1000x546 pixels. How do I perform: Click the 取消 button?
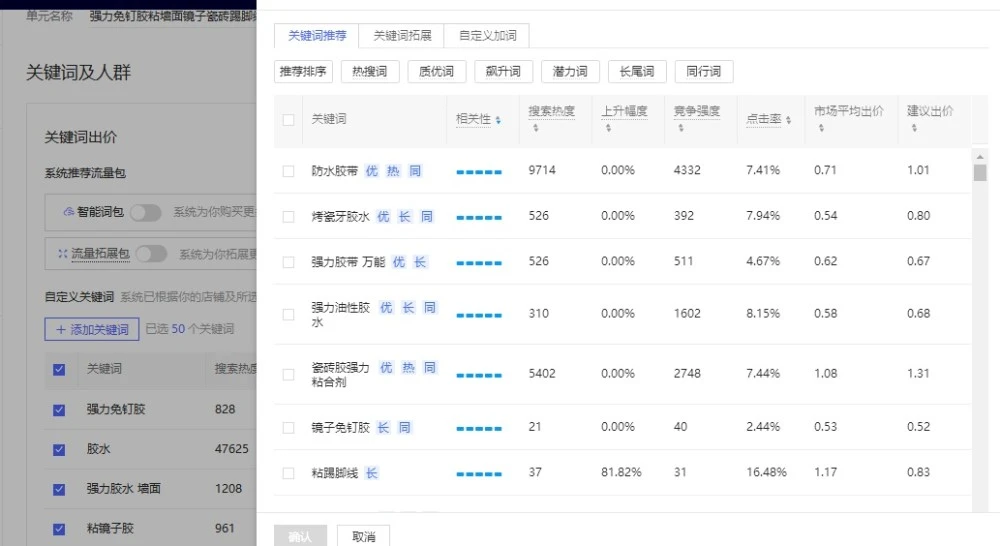tap(364, 536)
